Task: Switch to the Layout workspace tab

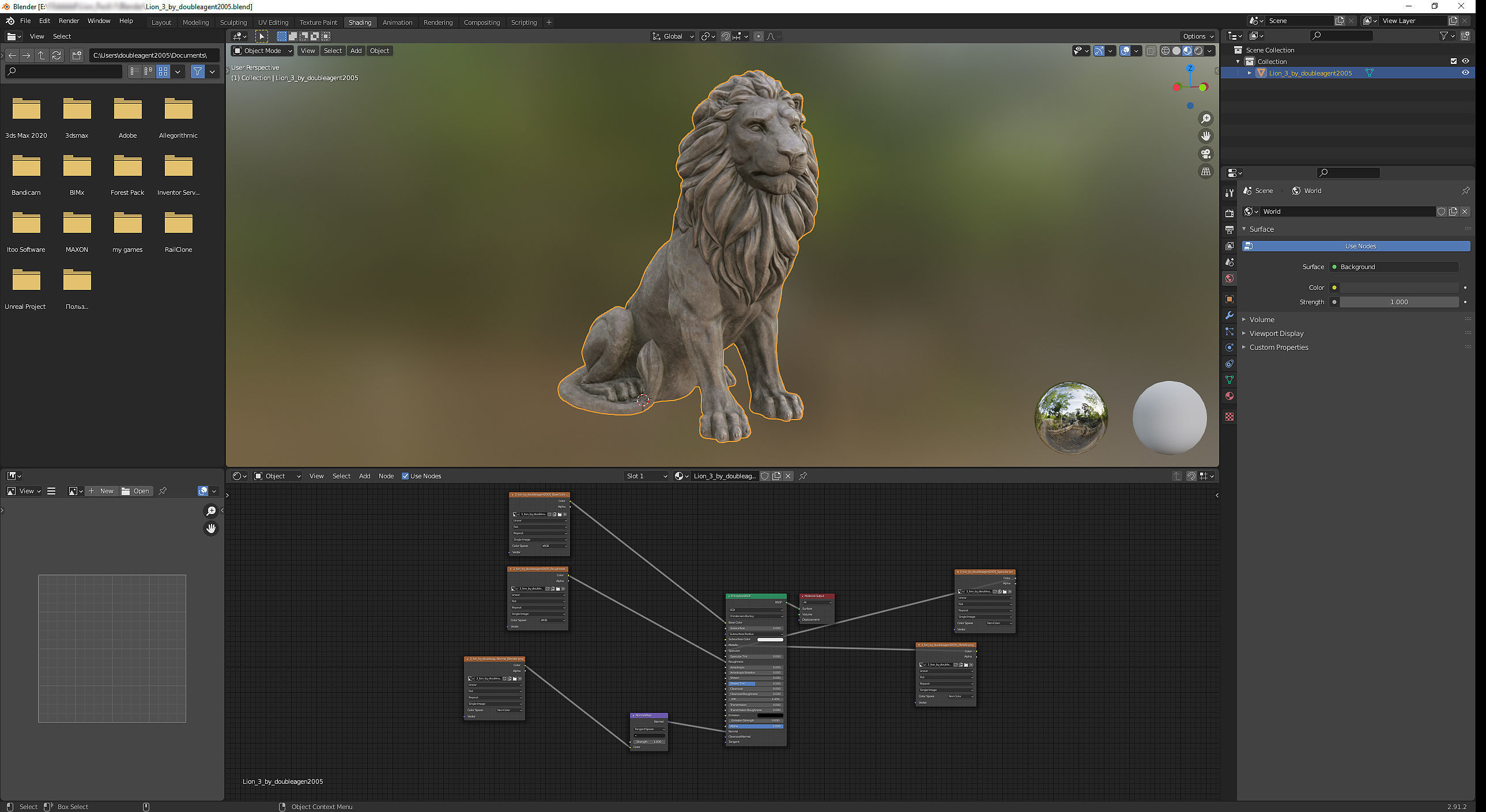Action: click(161, 22)
